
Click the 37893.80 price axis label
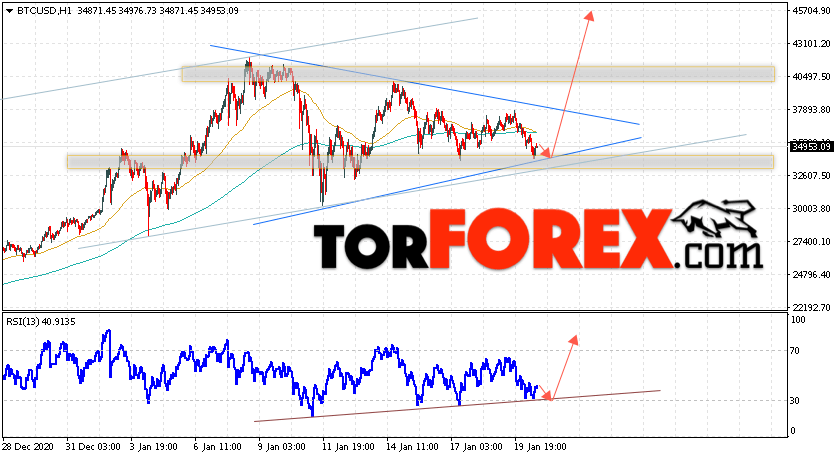[x=811, y=110]
